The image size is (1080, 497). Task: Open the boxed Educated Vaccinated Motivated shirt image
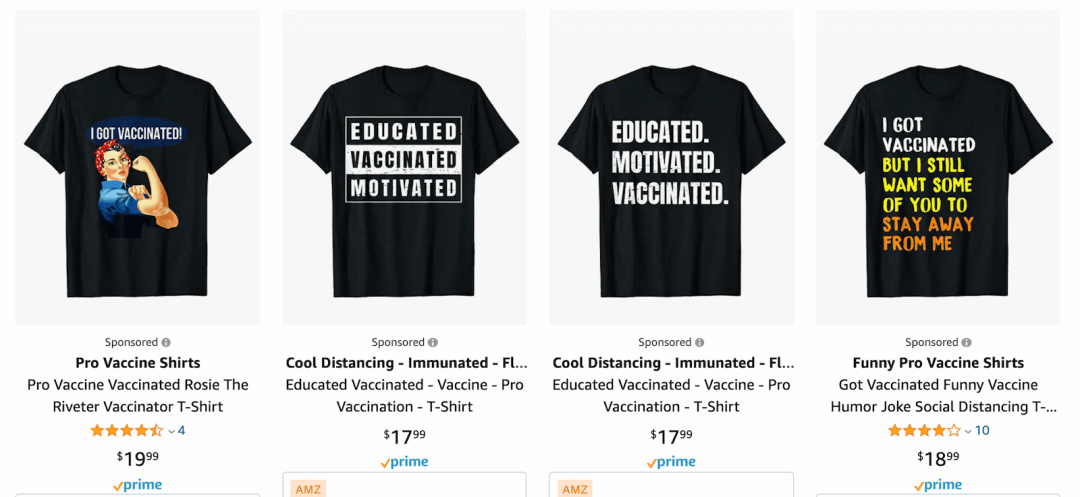[x=404, y=167]
